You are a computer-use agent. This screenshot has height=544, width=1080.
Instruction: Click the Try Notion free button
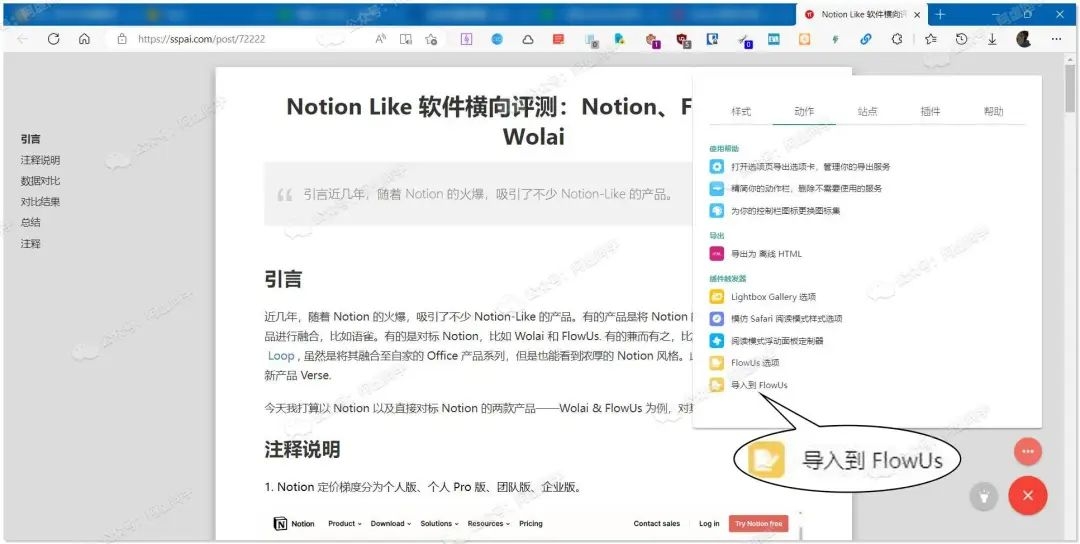click(758, 524)
